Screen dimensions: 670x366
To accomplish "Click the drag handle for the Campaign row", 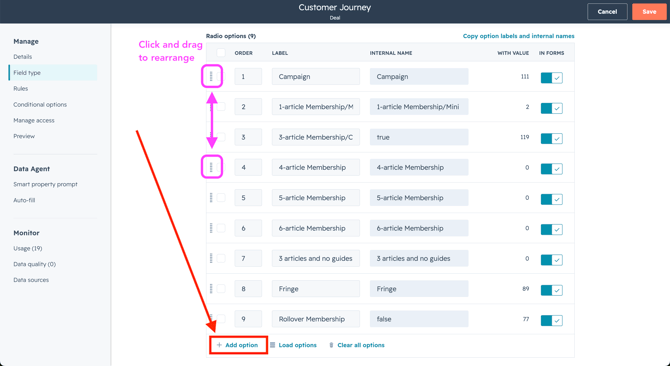I will tap(211, 76).
